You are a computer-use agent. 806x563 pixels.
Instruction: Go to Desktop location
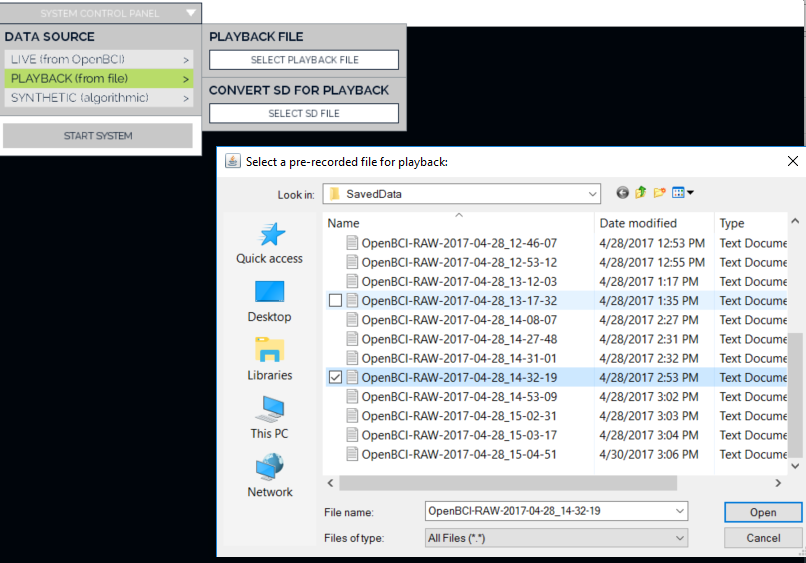tap(269, 301)
